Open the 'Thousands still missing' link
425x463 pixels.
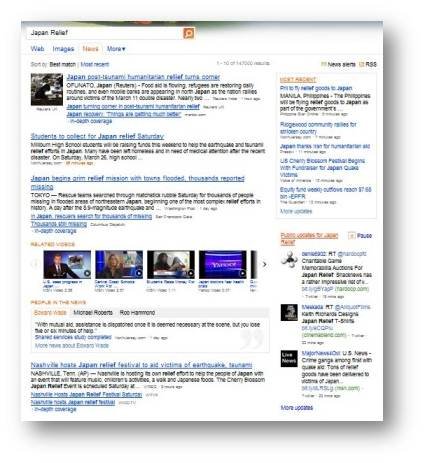59,224
